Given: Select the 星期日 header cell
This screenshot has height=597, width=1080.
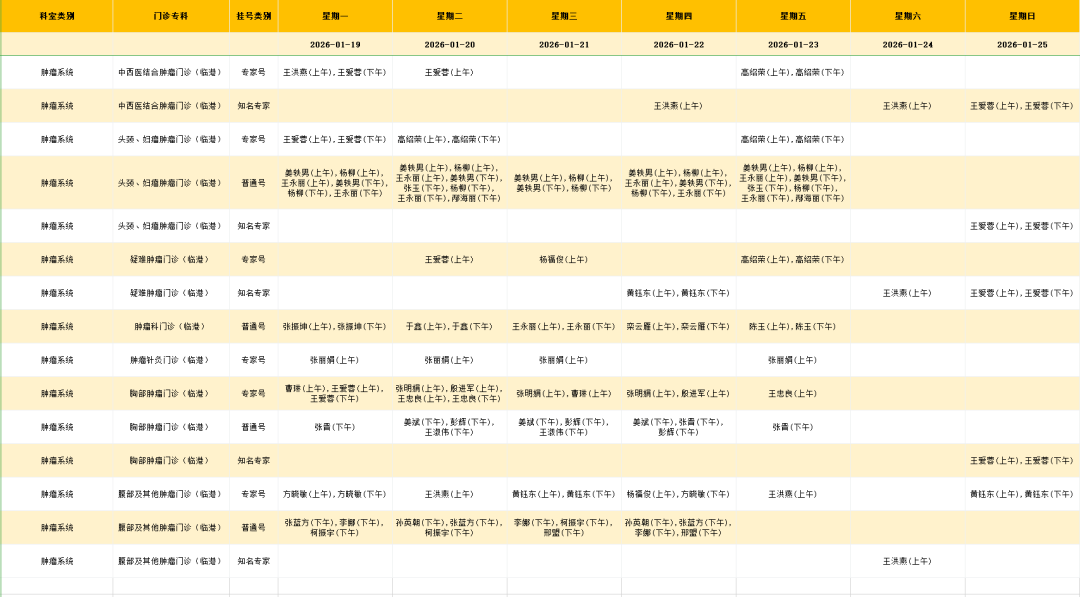Looking at the screenshot, I should pos(1022,16).
